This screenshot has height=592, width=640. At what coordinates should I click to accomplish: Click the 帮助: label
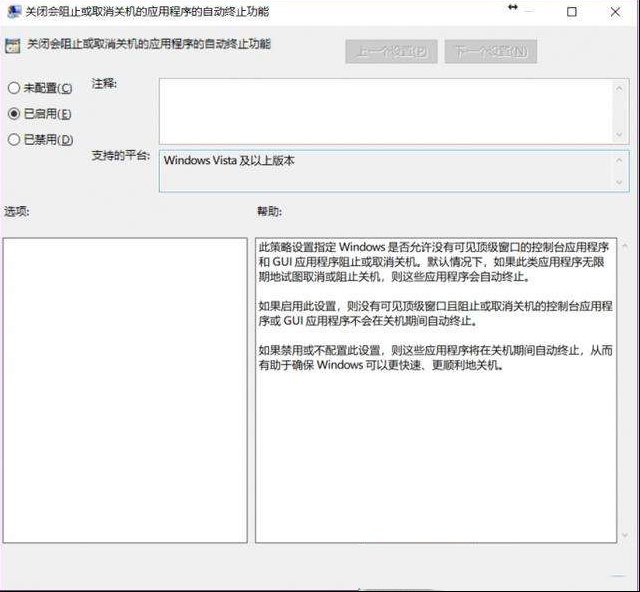click(269, 211)
